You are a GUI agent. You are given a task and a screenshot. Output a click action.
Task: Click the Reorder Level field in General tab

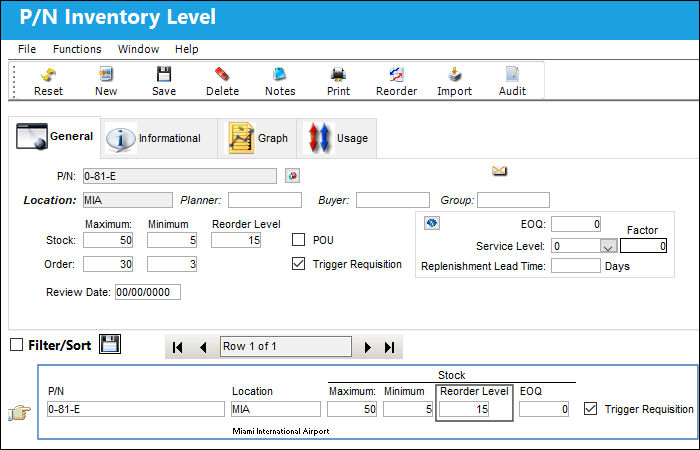236,240
